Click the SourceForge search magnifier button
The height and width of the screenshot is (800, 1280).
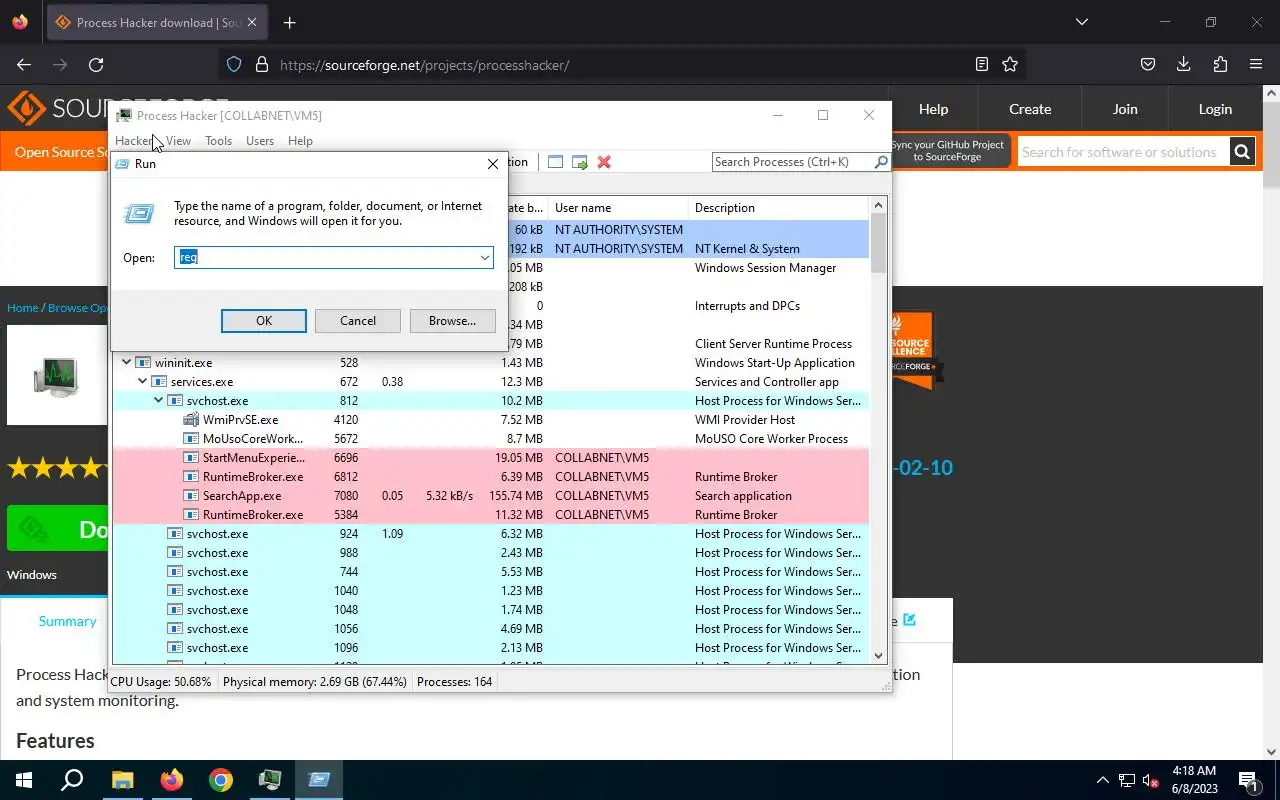click(1242, 152)
